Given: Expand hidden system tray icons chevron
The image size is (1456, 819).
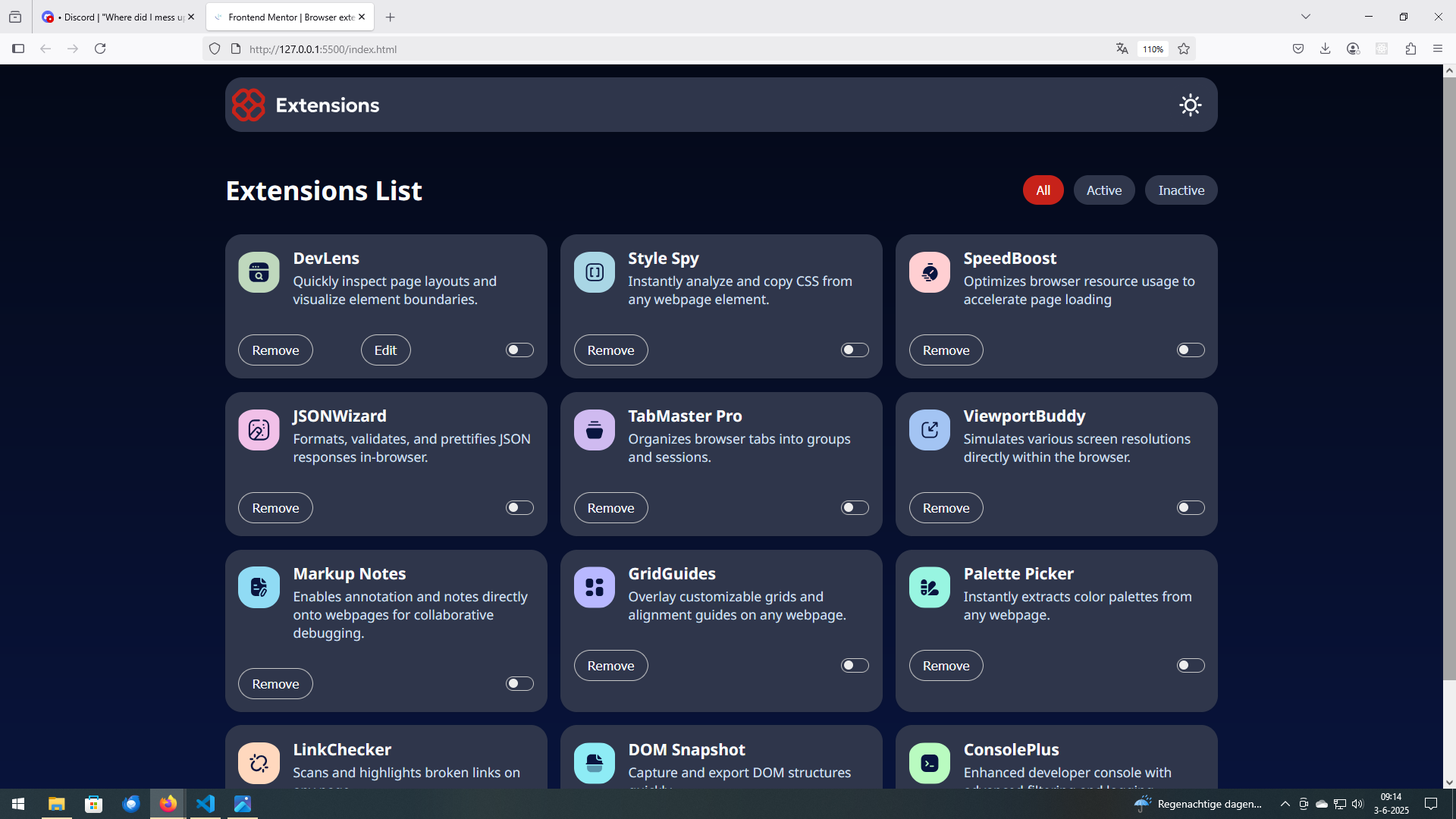Looking at the screenshot, I should pos(1285,804).
